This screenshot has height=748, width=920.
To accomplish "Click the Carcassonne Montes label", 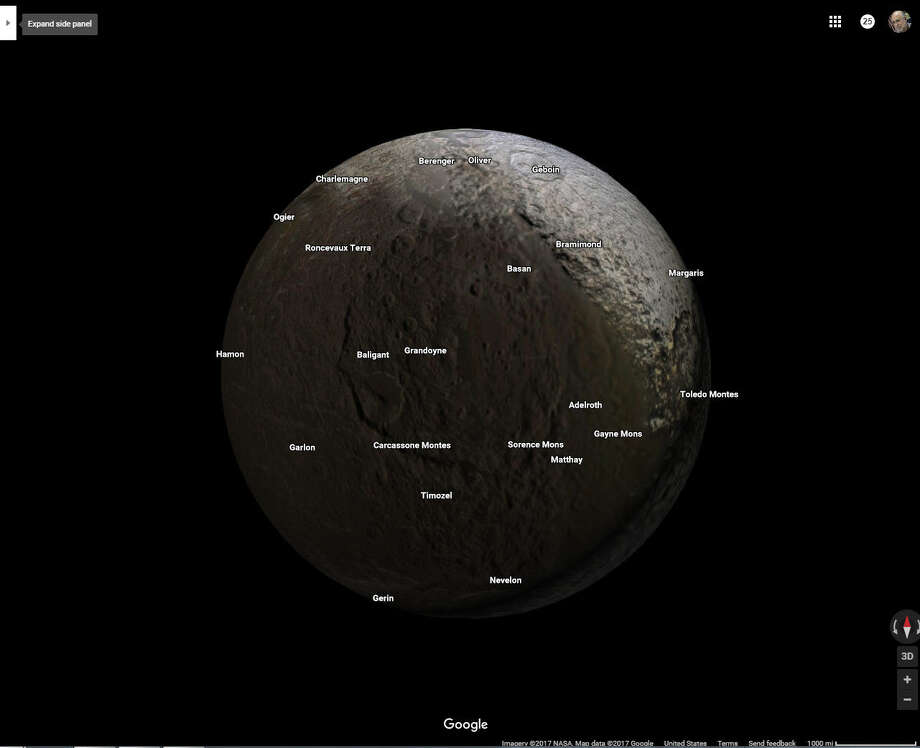I will click(x=412, y=445).
